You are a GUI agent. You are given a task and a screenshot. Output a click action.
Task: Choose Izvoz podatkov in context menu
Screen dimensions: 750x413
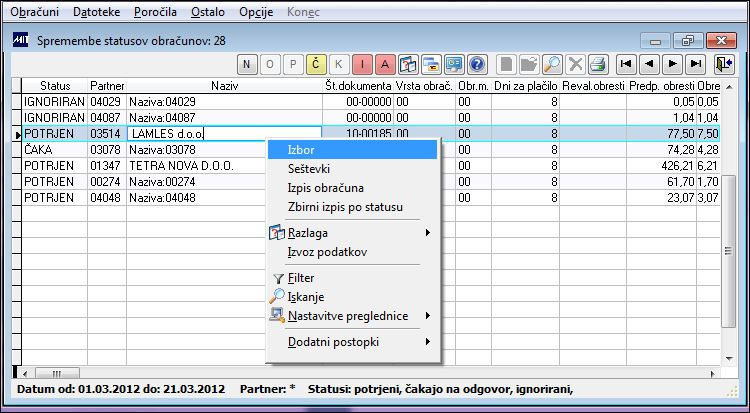click(353, 252)
